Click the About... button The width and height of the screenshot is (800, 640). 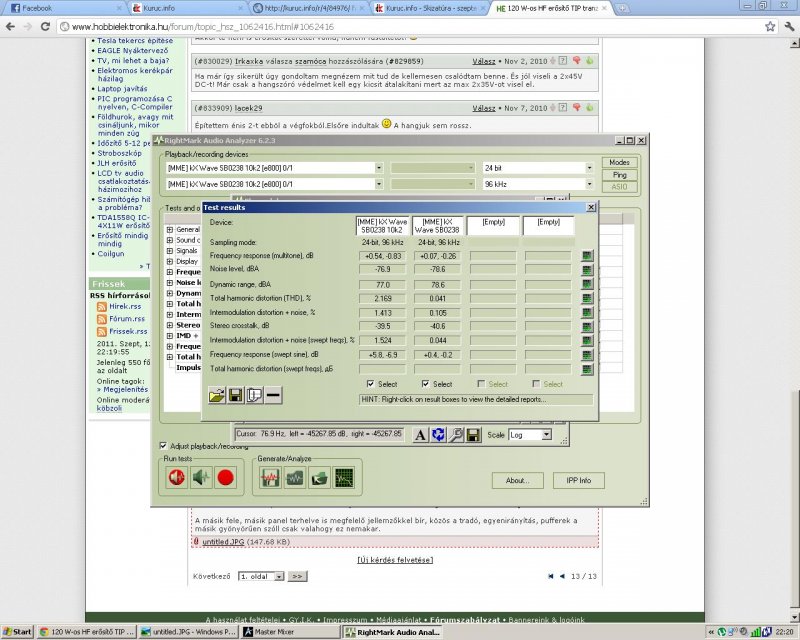(x=517, y=480)
